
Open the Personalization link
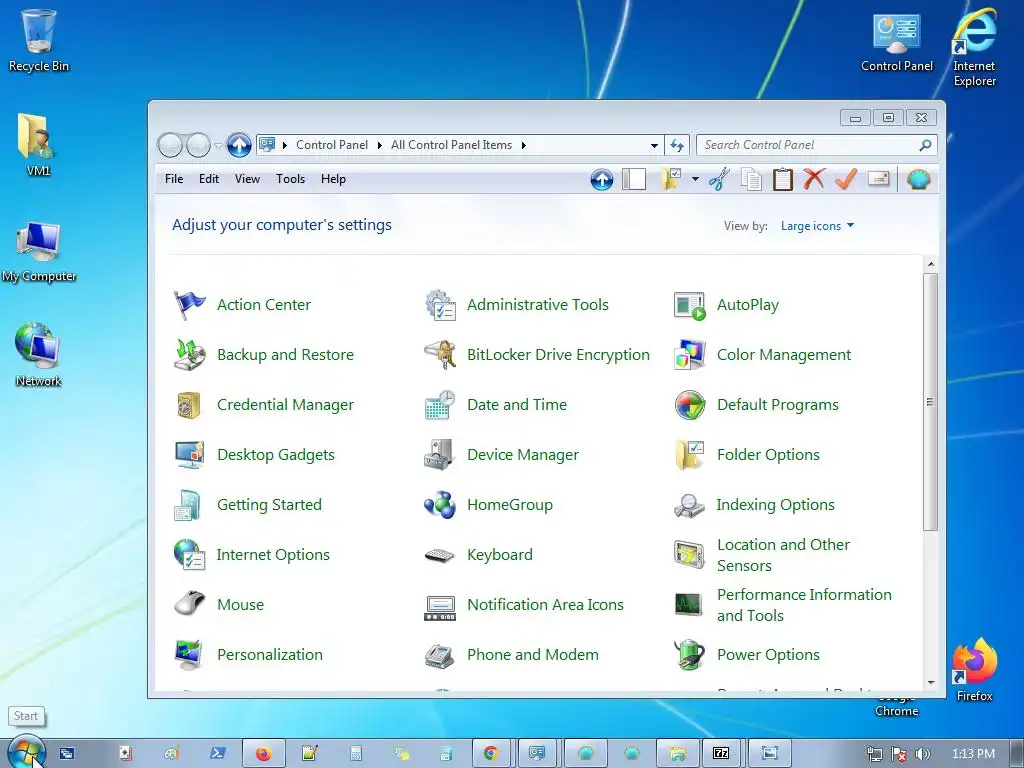[x=270, y=654]
